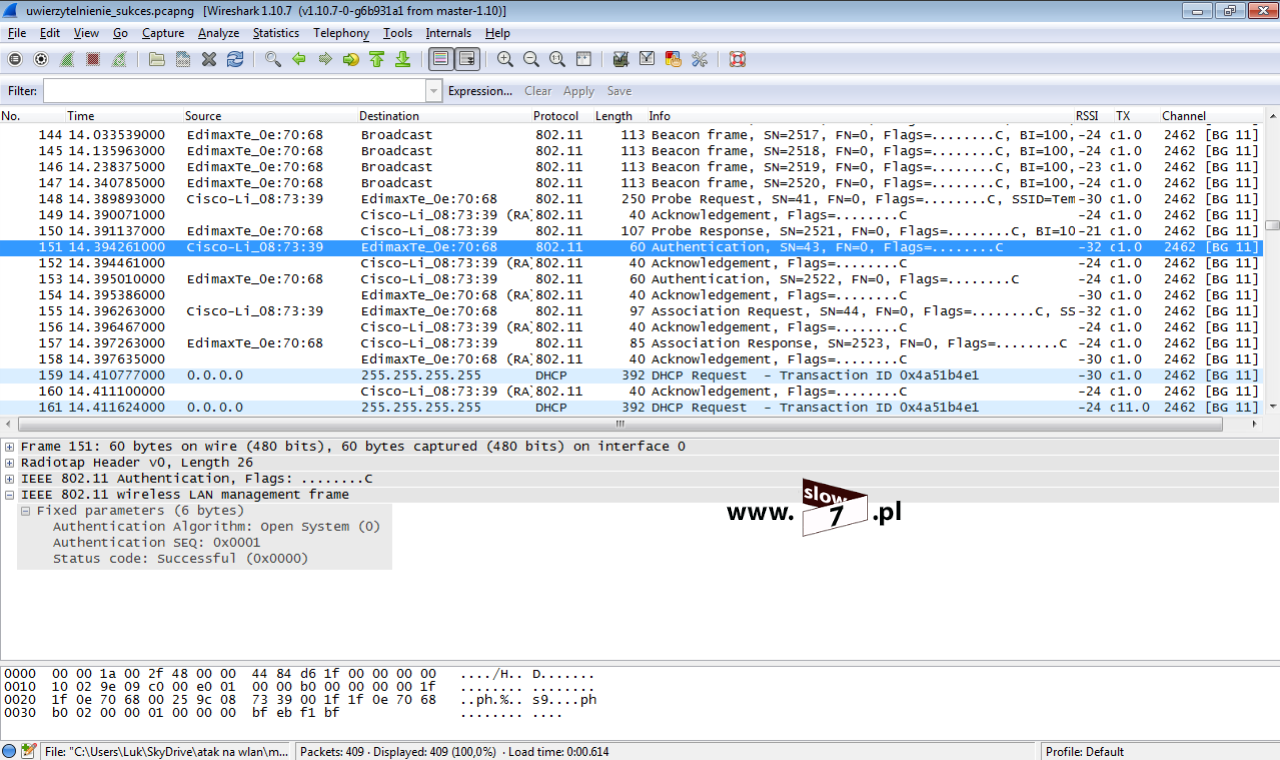Edit capture filters
The image size is (1280, 760).
[x=621, y=59]
